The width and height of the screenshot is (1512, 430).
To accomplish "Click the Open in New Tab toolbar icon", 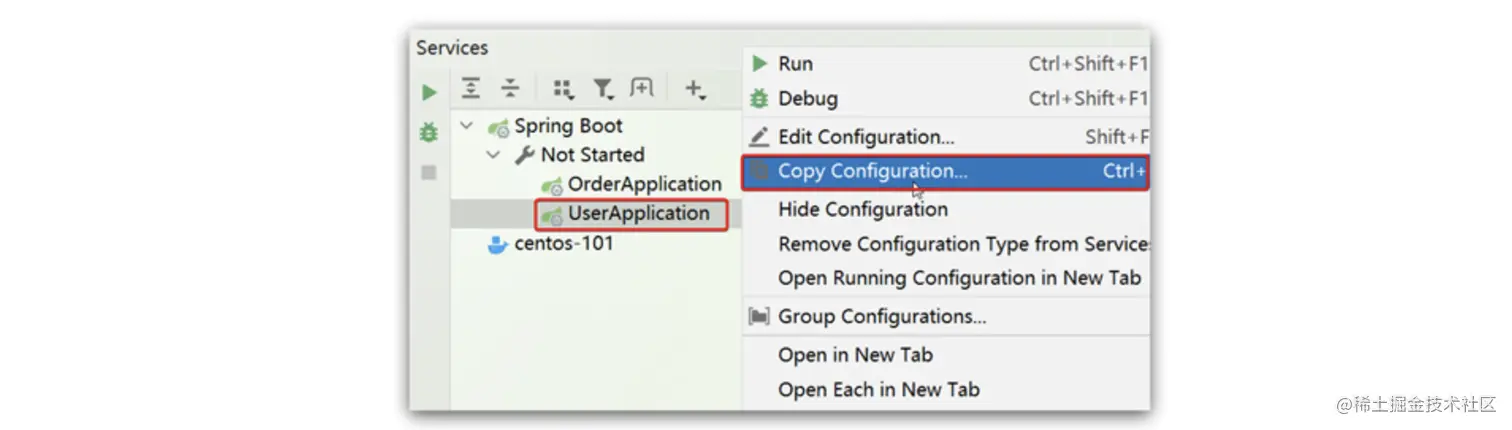I will coord(641,89).
